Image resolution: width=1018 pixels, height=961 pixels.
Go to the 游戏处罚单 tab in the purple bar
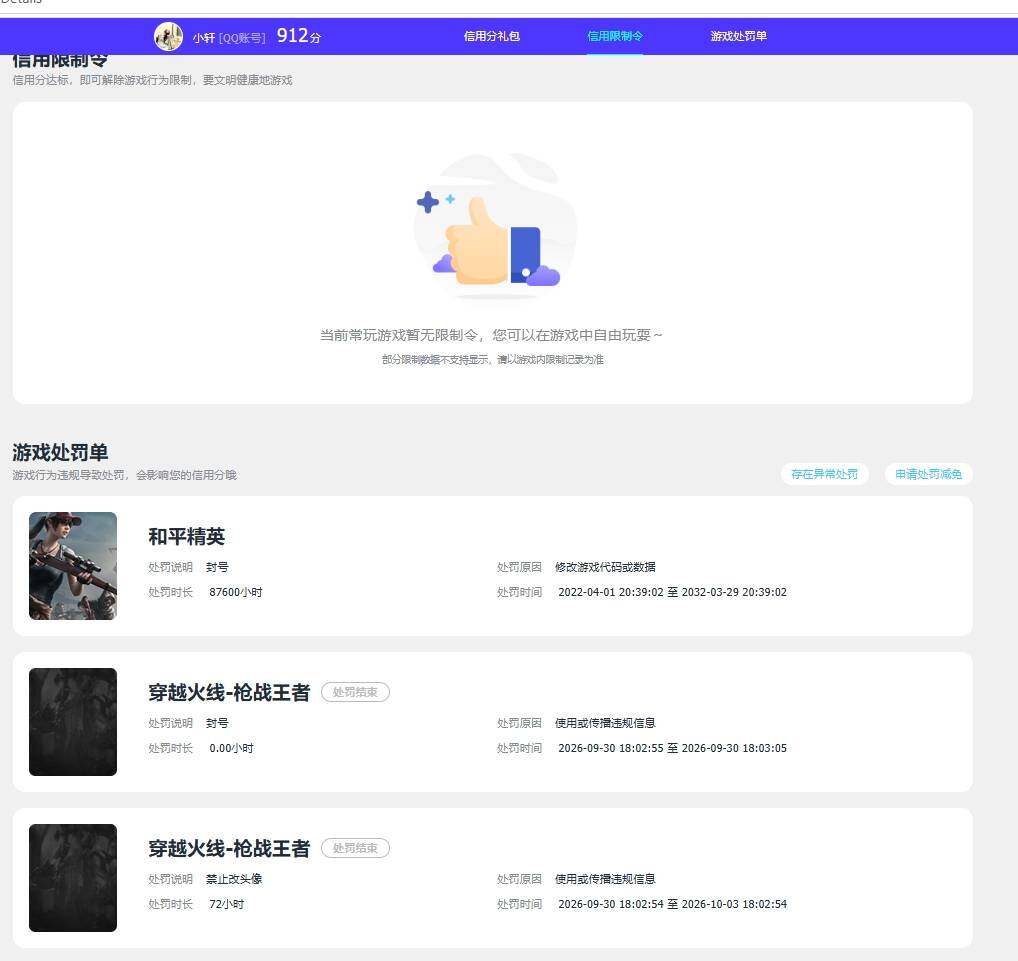point(738,36)
